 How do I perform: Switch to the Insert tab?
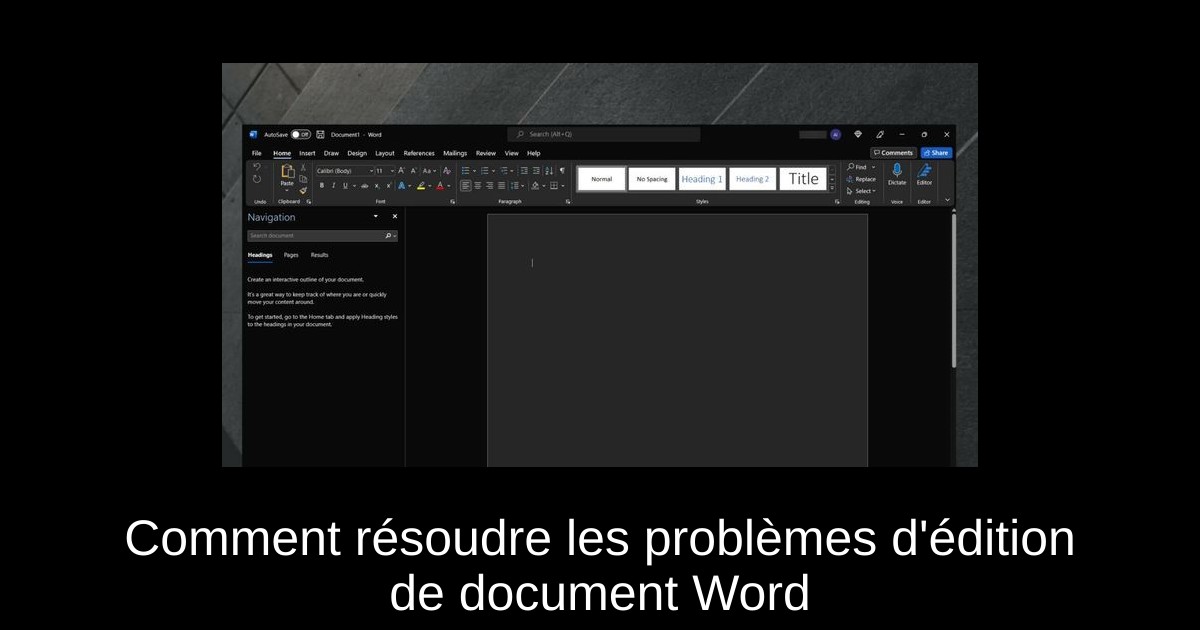tap(307, 153)
